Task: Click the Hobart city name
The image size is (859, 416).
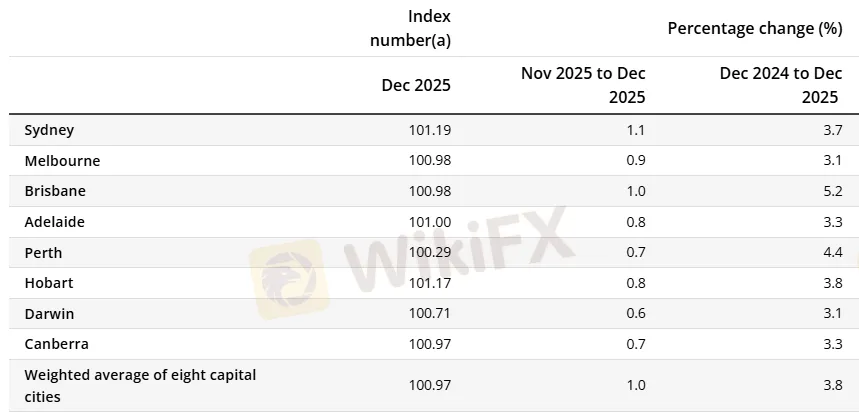Action: point(49,283)
